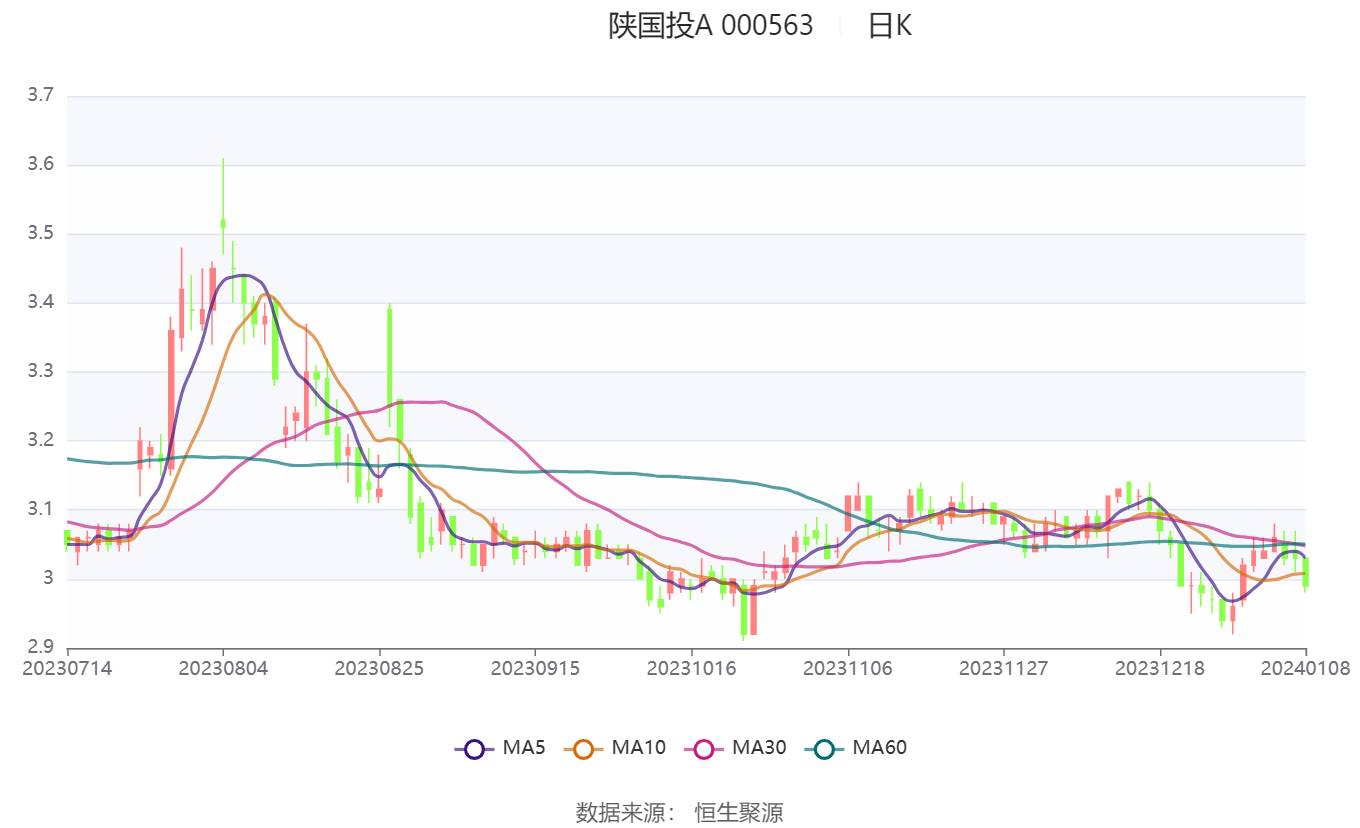Click the 3.3 price axis label
The width and height of the screenshot is (1360, 828).
(40, 372)
